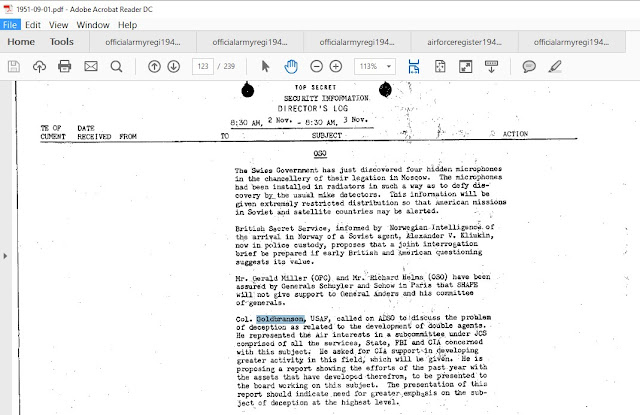
Task: Click the SUBJECT column header
Action: pos(327,135)
